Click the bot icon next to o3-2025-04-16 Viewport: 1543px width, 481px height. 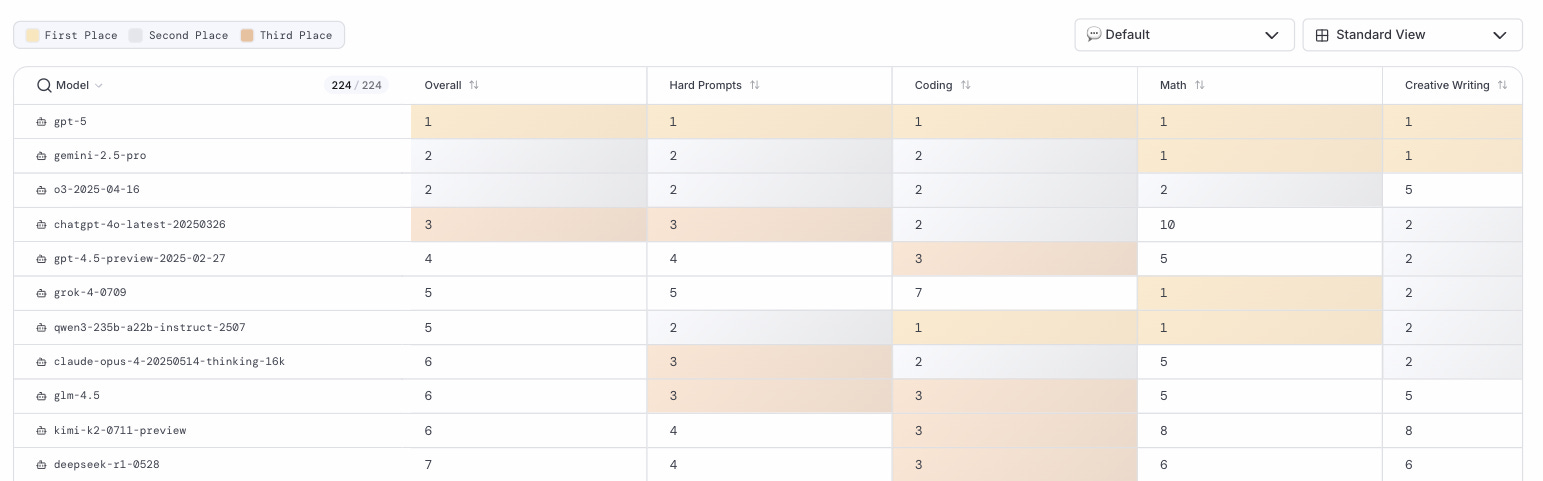41,190
